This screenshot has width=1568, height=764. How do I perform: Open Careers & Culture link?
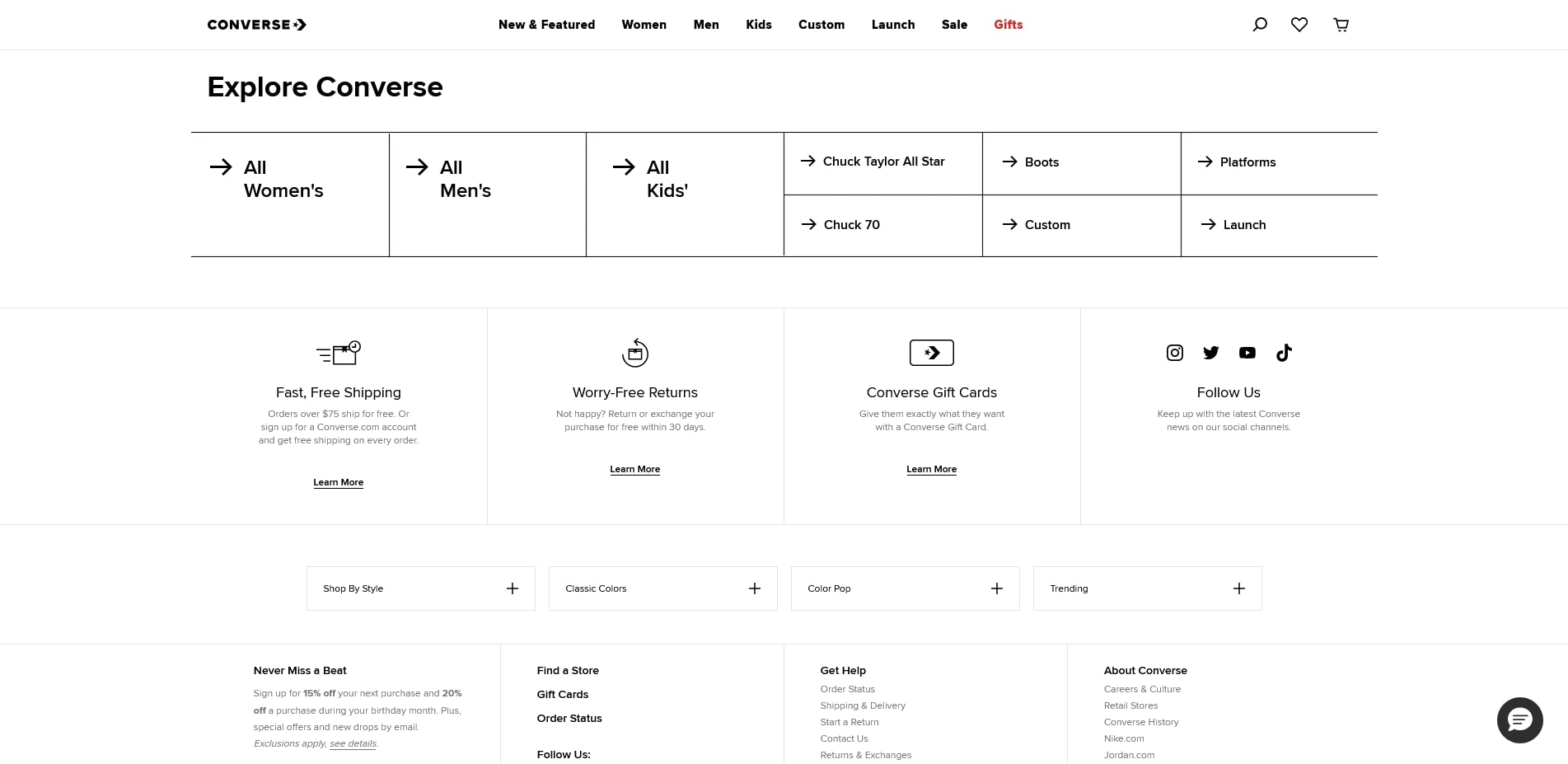[x=1142, y=689]
